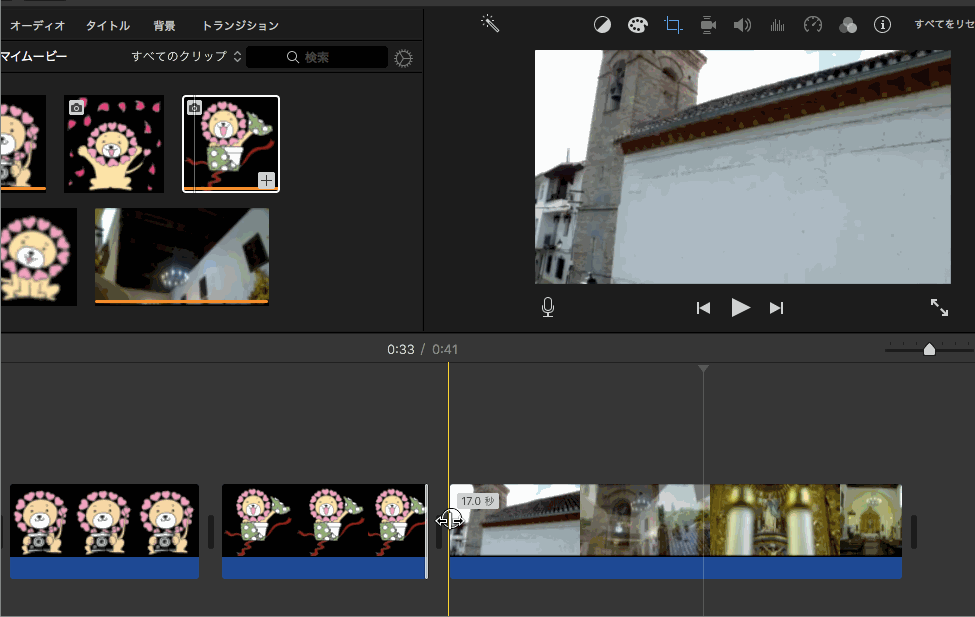Expand the すべてのクリップ filter dropdown
The width and height of the screenshot is (975, 617).
coord(186,57)
